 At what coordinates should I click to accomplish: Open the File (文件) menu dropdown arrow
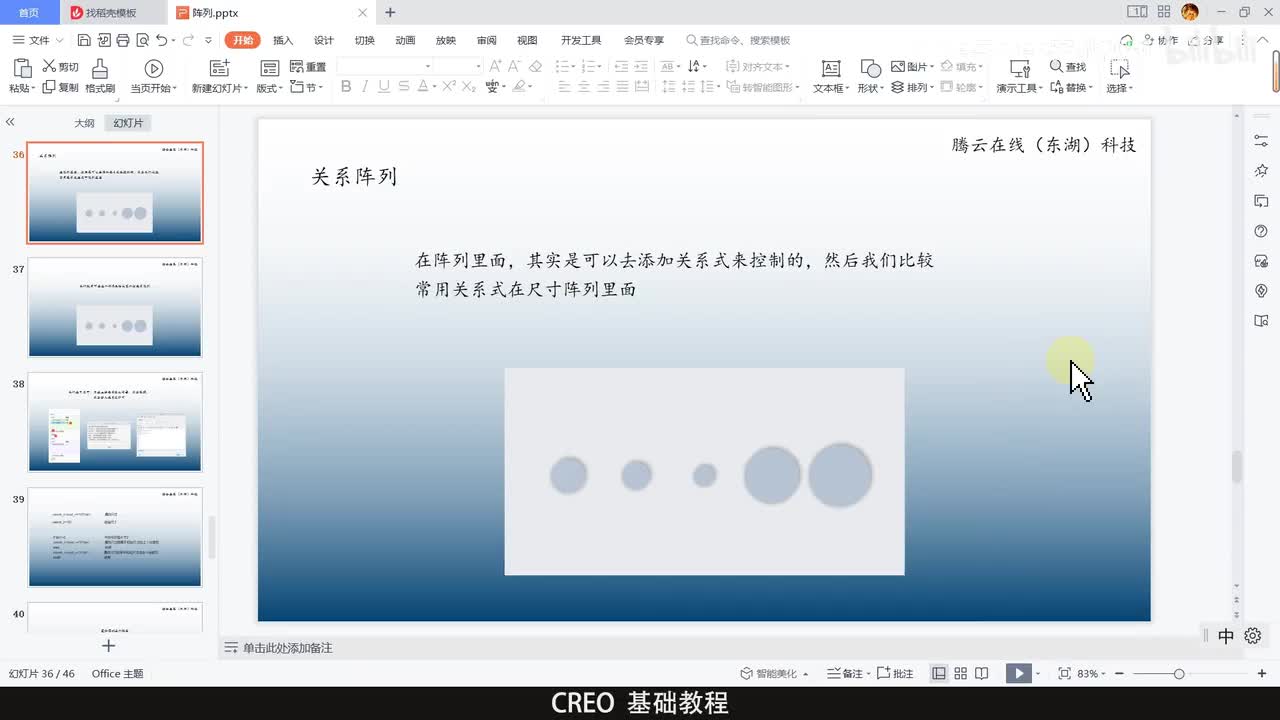(60, 40)
